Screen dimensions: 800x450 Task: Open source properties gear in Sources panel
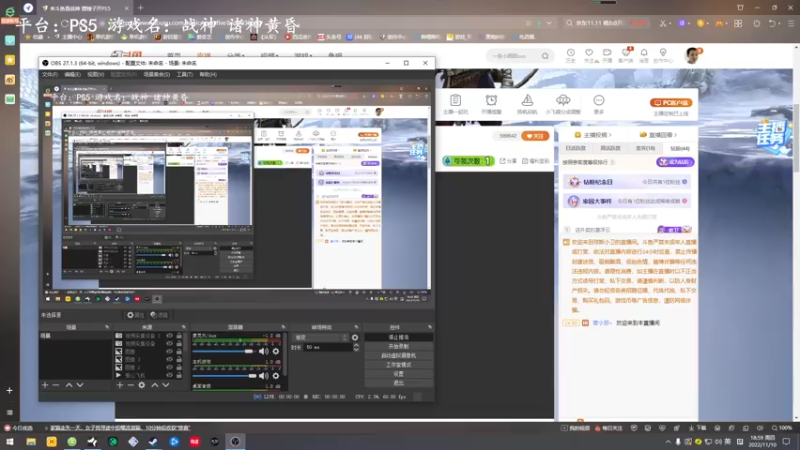pyautogui.click(x=142, y=385)
